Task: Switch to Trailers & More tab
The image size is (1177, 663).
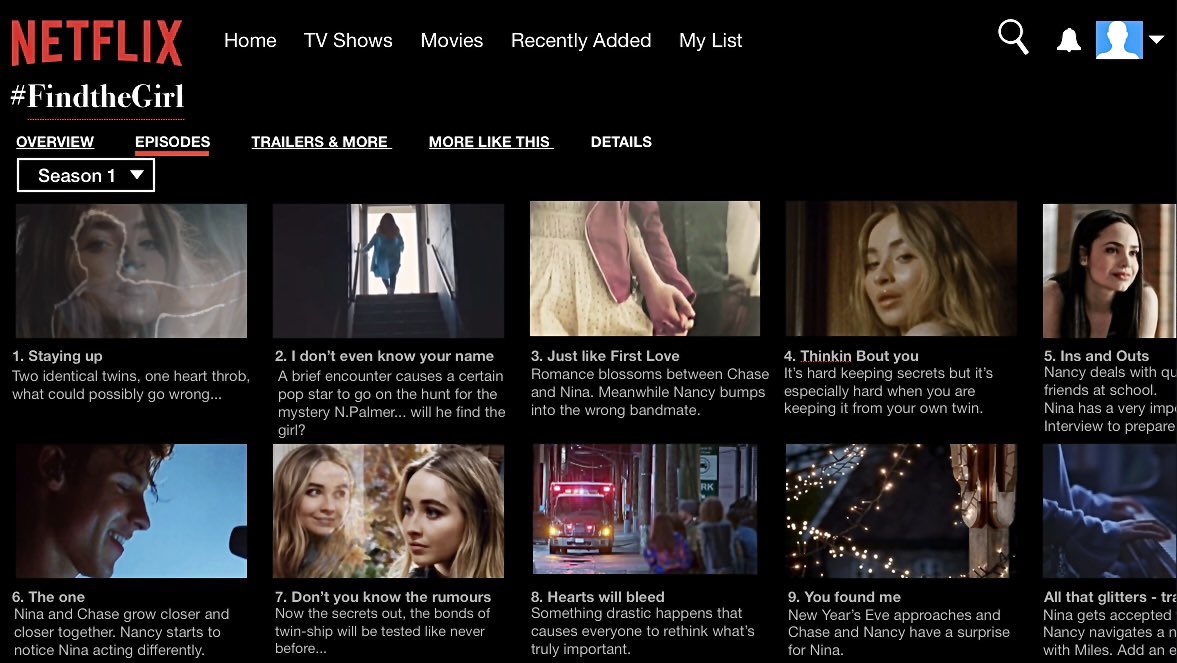Action: pos(321,142)
